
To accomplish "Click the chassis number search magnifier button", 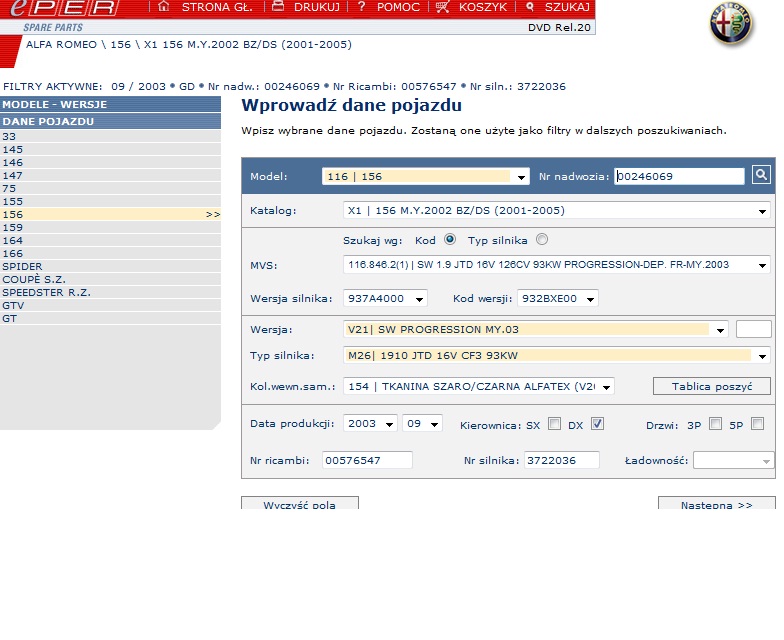I will [761, 175].
